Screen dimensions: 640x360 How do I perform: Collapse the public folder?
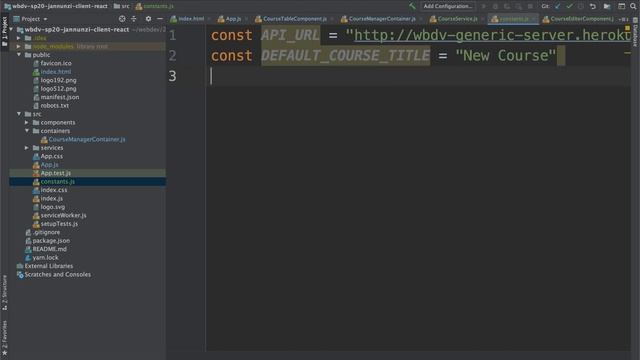pos(19,55)
